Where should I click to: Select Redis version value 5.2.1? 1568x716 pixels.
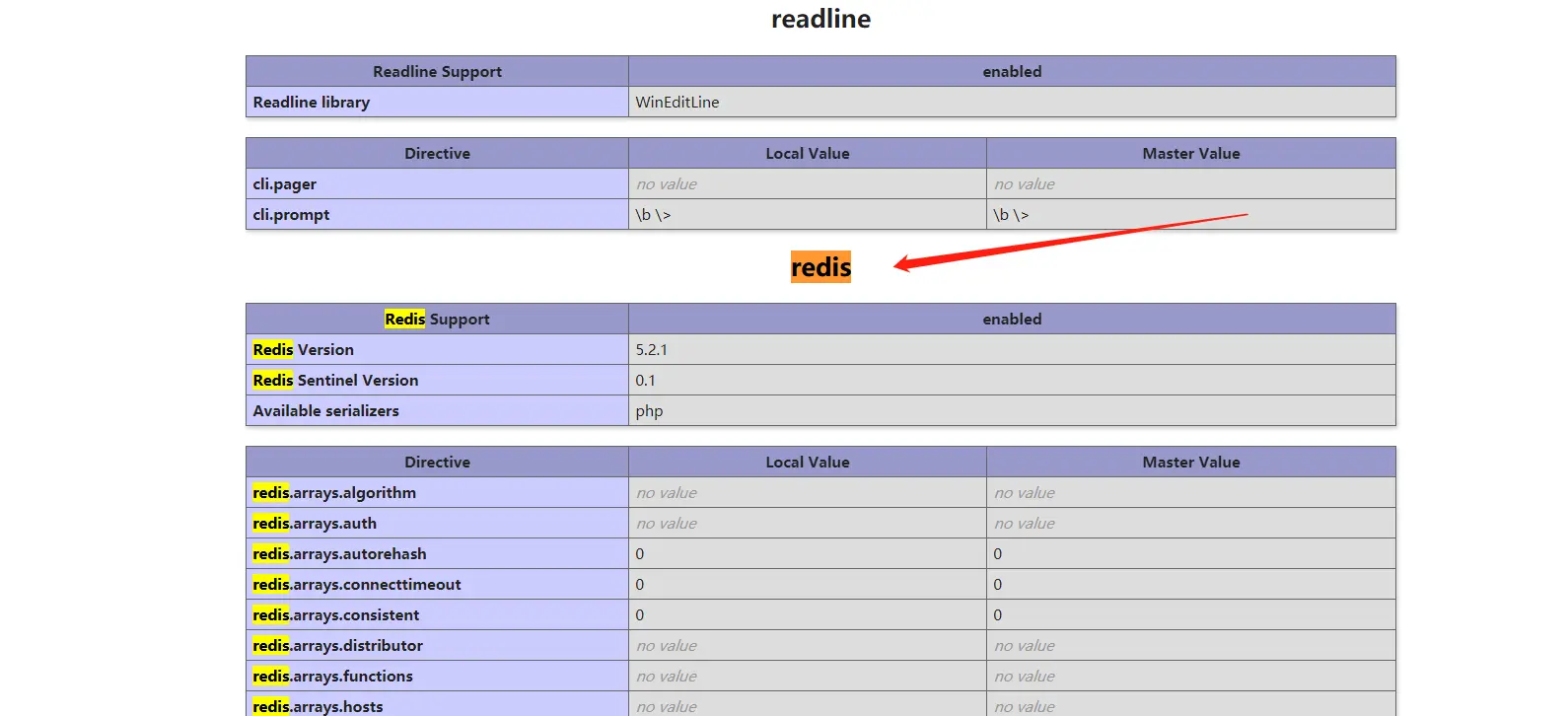tap(651, 349)
